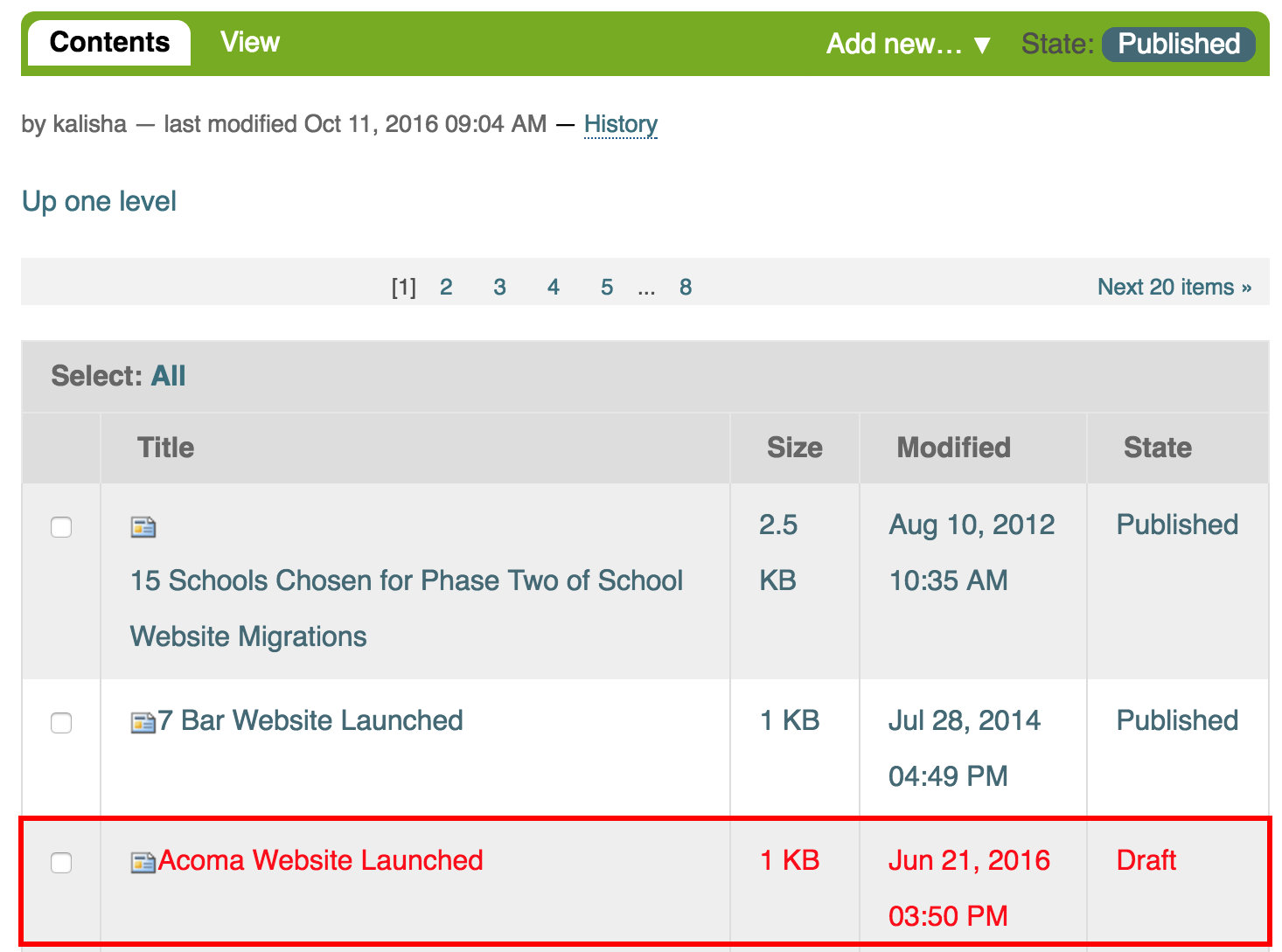Click the news item icon for 15 Schools Chosen
The width and height of the screenshot is (1282, 952).
point(143,527)
